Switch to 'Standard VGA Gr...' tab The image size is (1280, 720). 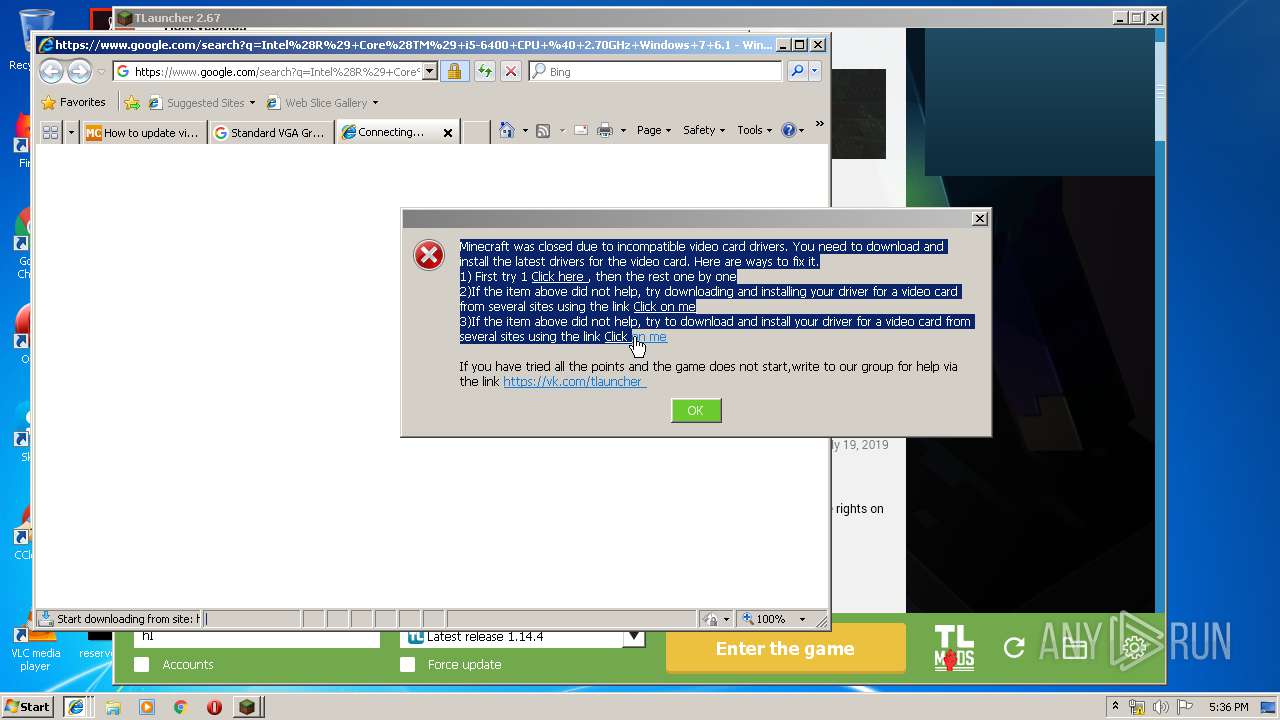271,132
